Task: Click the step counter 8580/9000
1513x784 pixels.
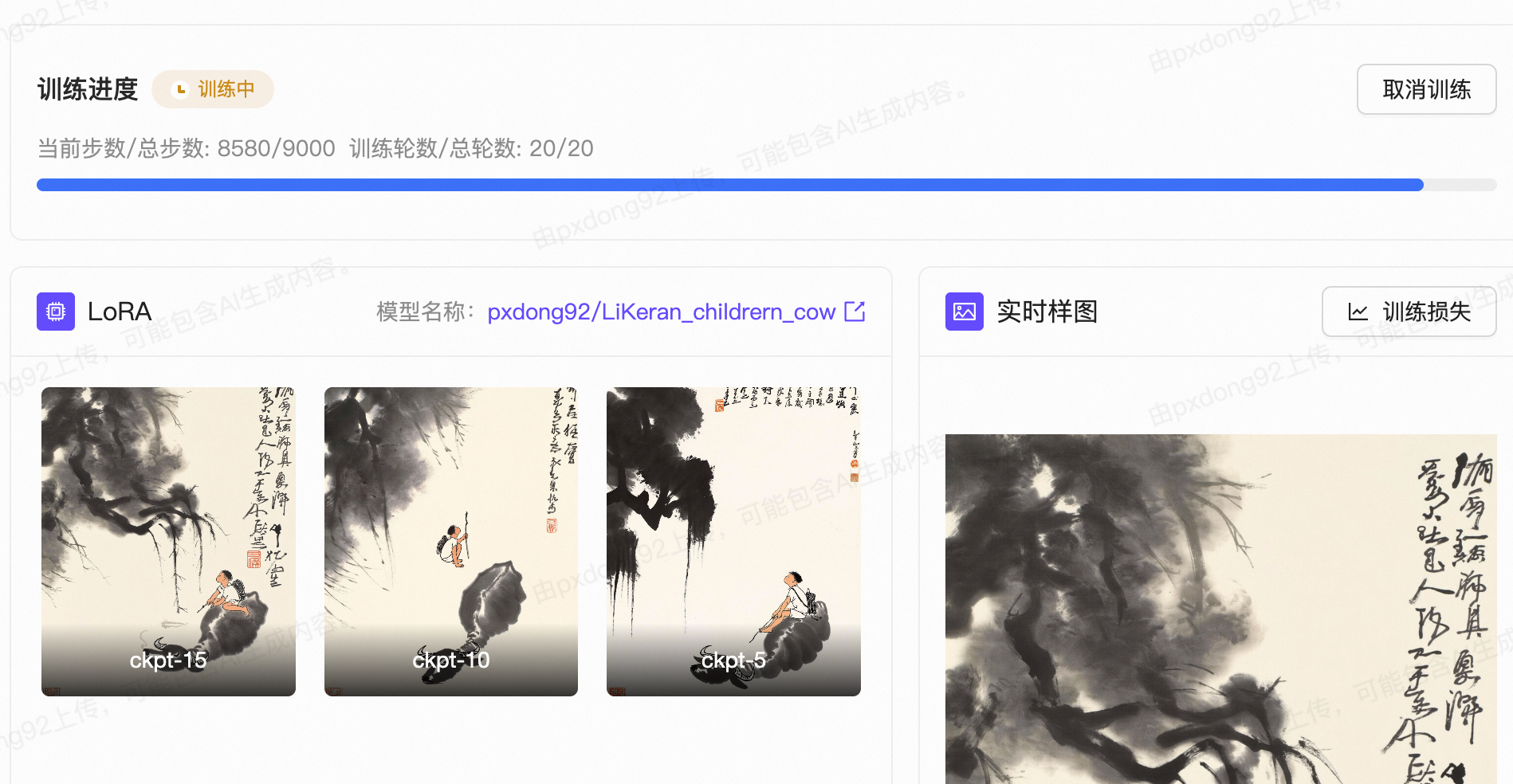Action: click(x=275, y=148)
